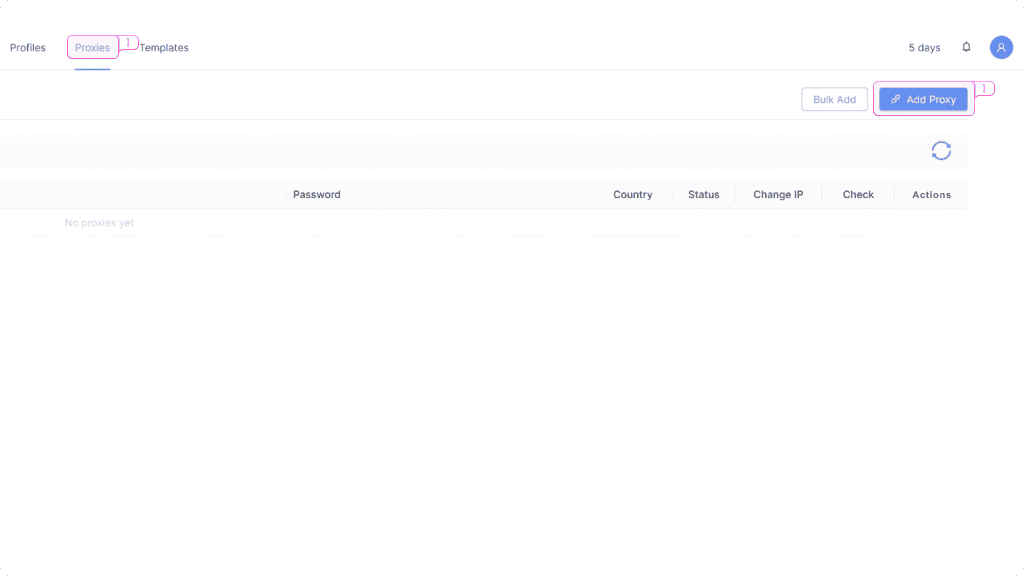Click the Actions column header

(931, 194)
